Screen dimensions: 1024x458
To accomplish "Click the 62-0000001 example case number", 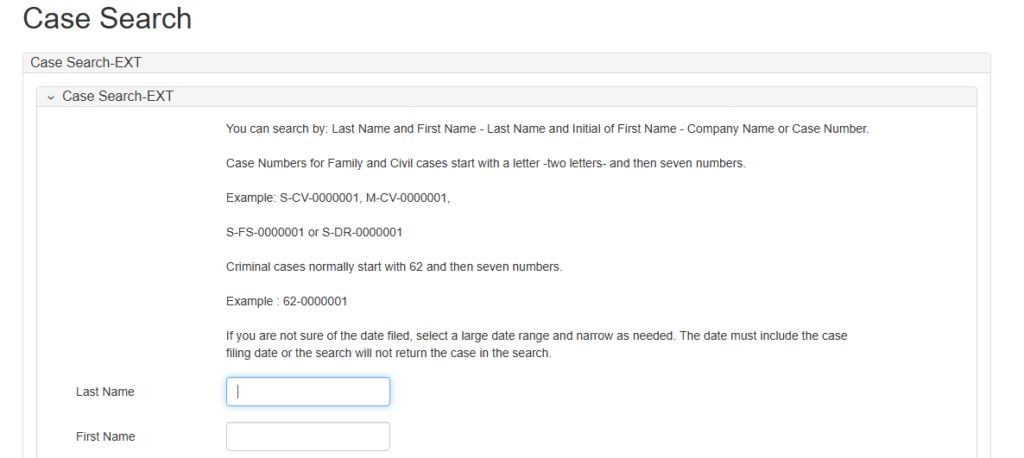I will (x=312, y=301).
